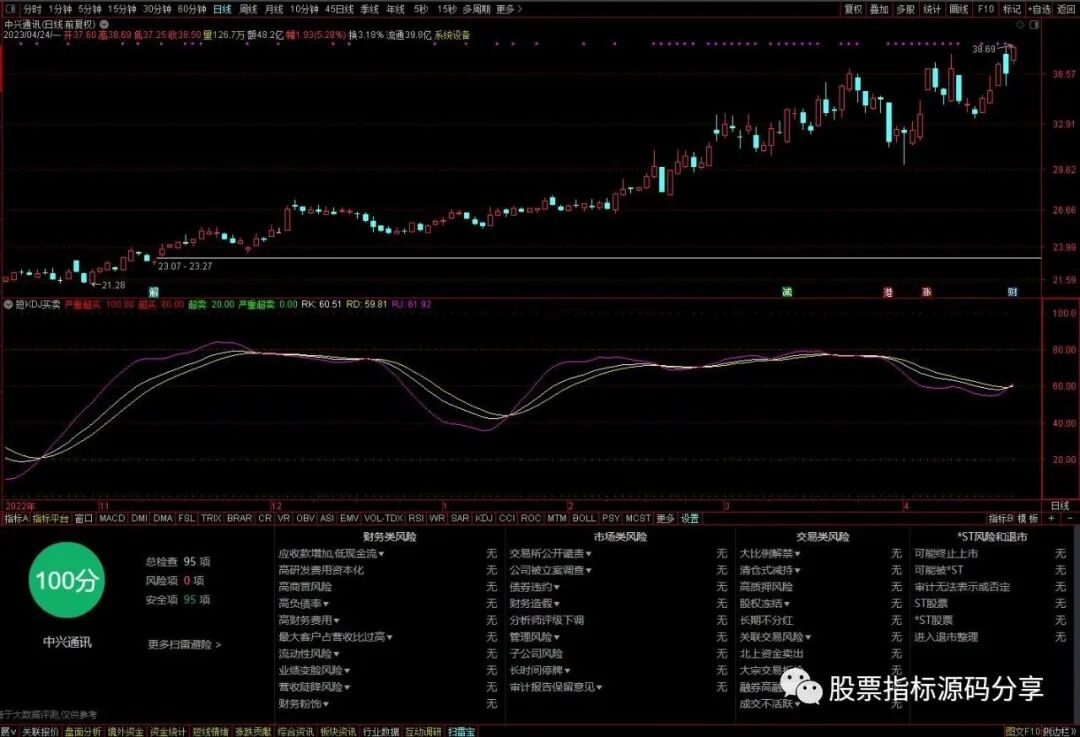Viewport: 1080px width, 737px height.
Task: Click the green 减 event marker
Action: tap(787, 292)
